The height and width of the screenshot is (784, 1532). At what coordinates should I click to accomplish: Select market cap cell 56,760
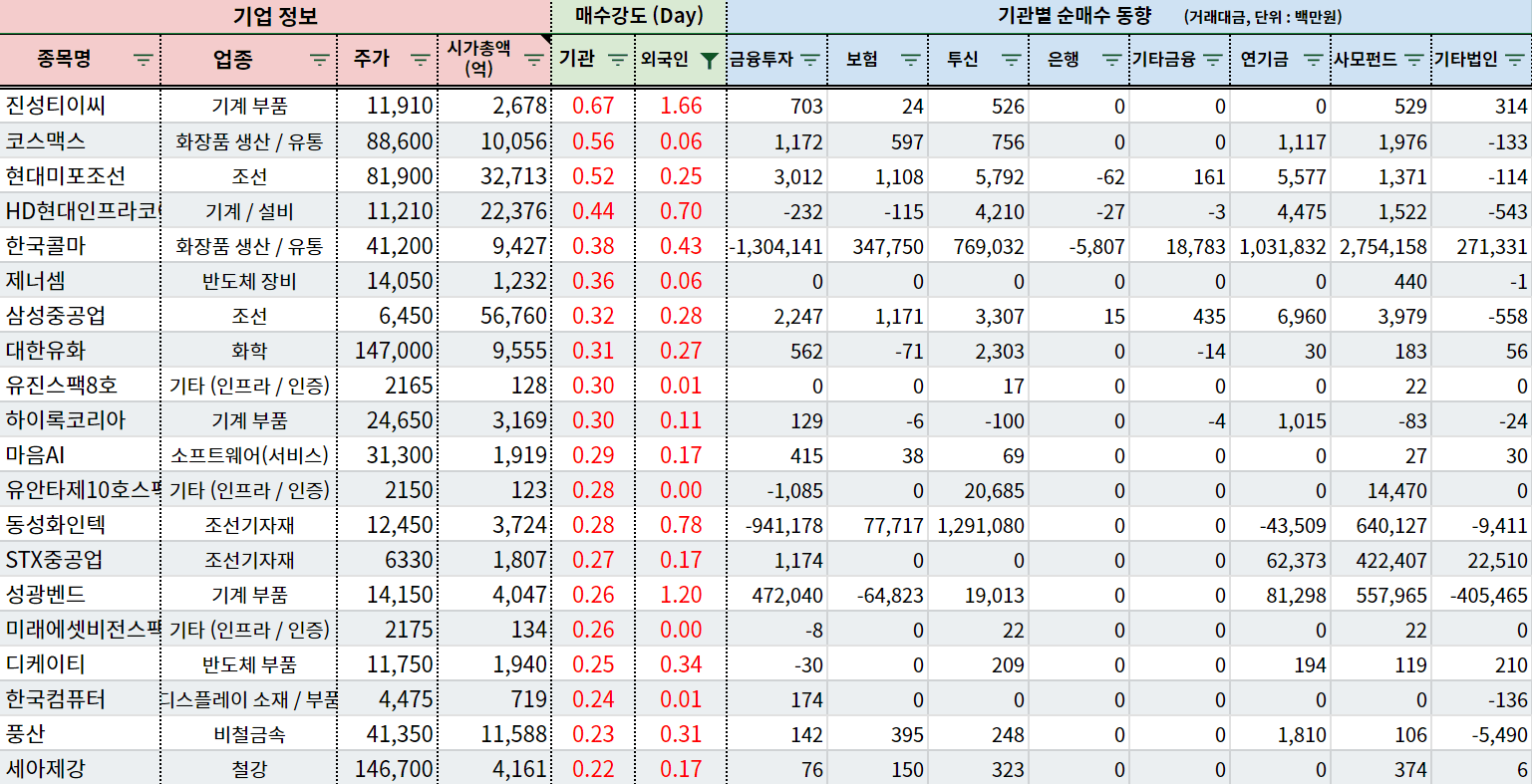coord(494,316)
